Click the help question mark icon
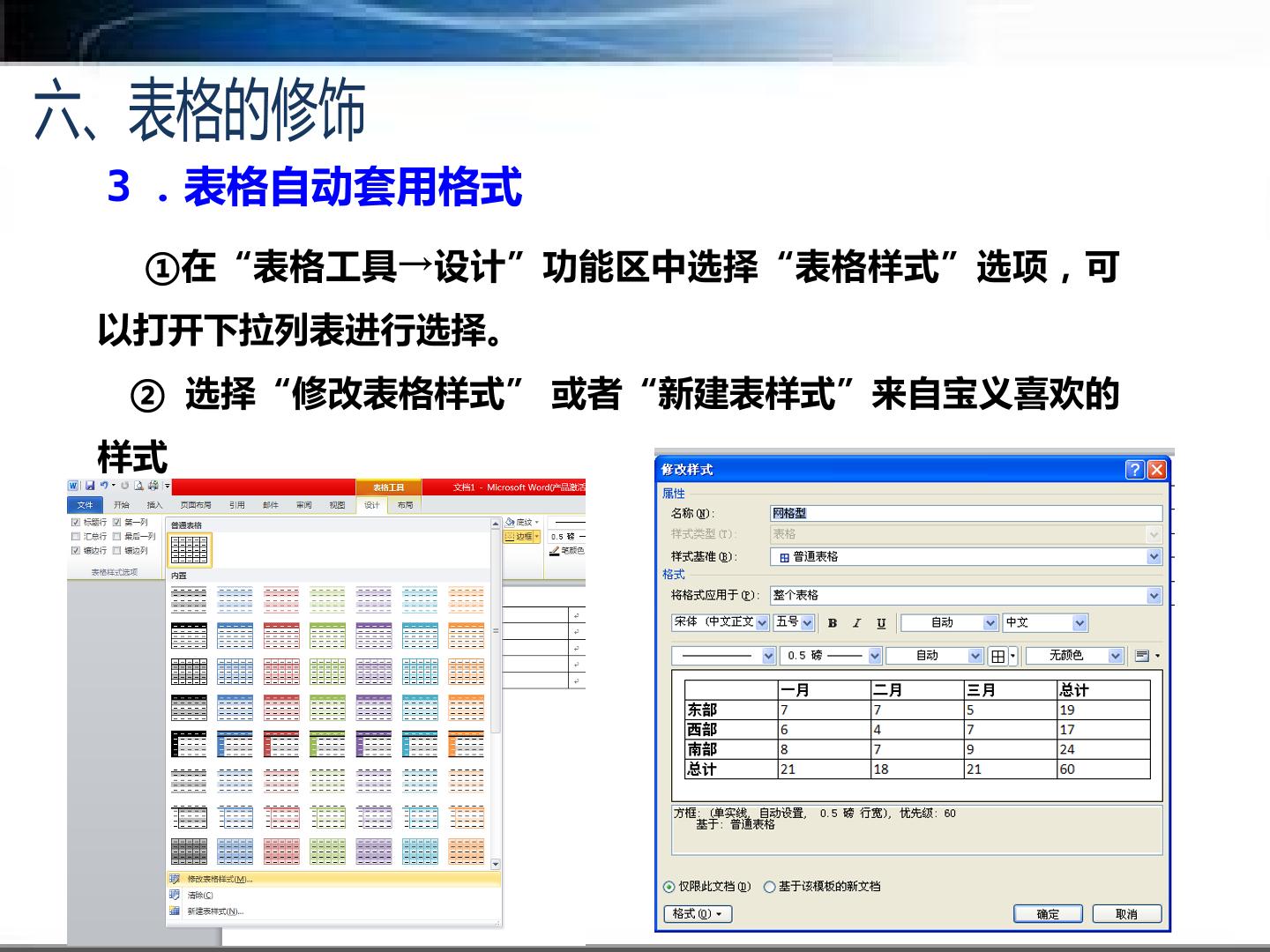The height and width of the screenshot is (952, 1270). coord(1135,470)
